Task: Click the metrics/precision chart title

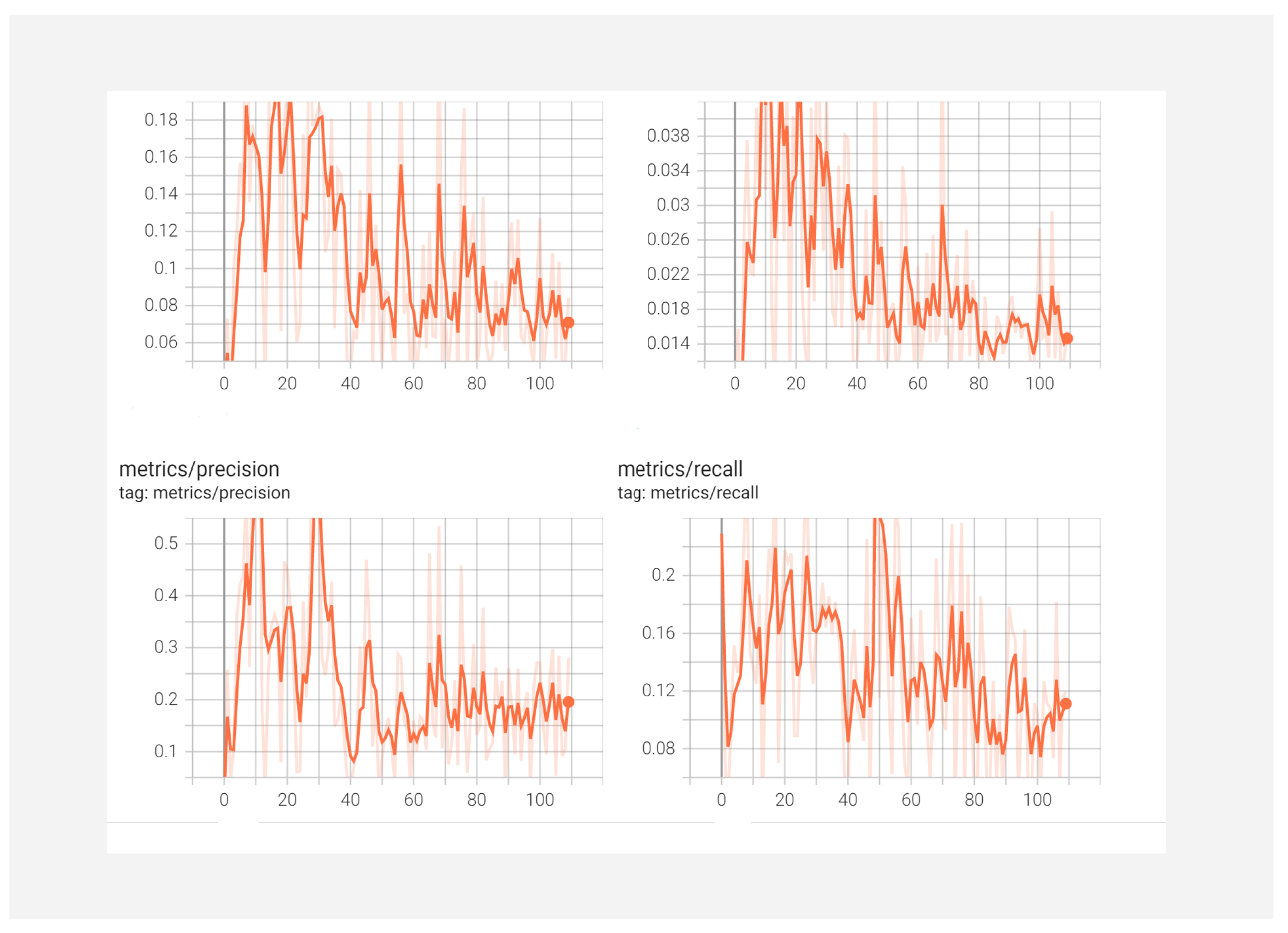Action: pyautogui.click(x=199, y=470)
